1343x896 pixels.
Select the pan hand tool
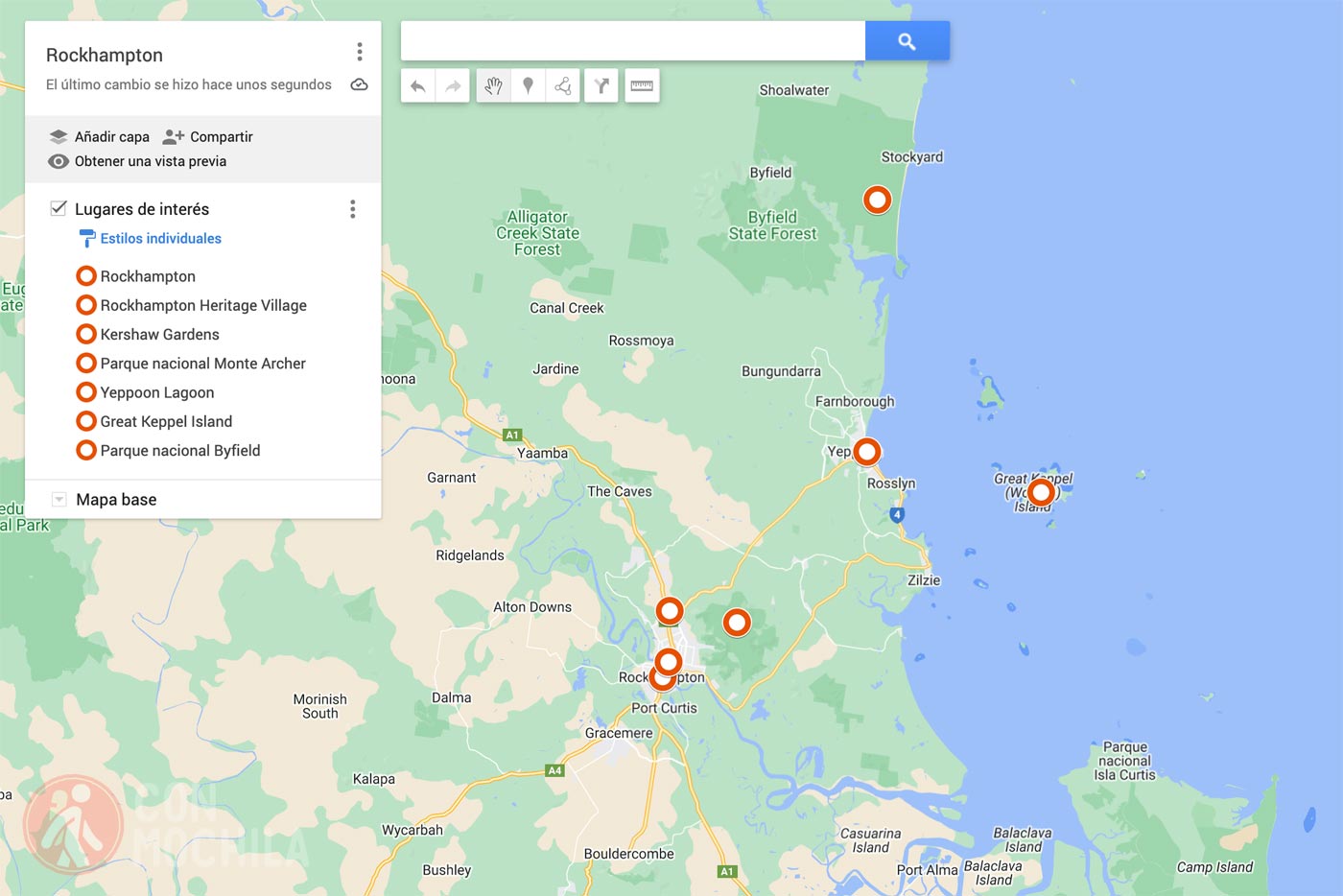(493, 85)
